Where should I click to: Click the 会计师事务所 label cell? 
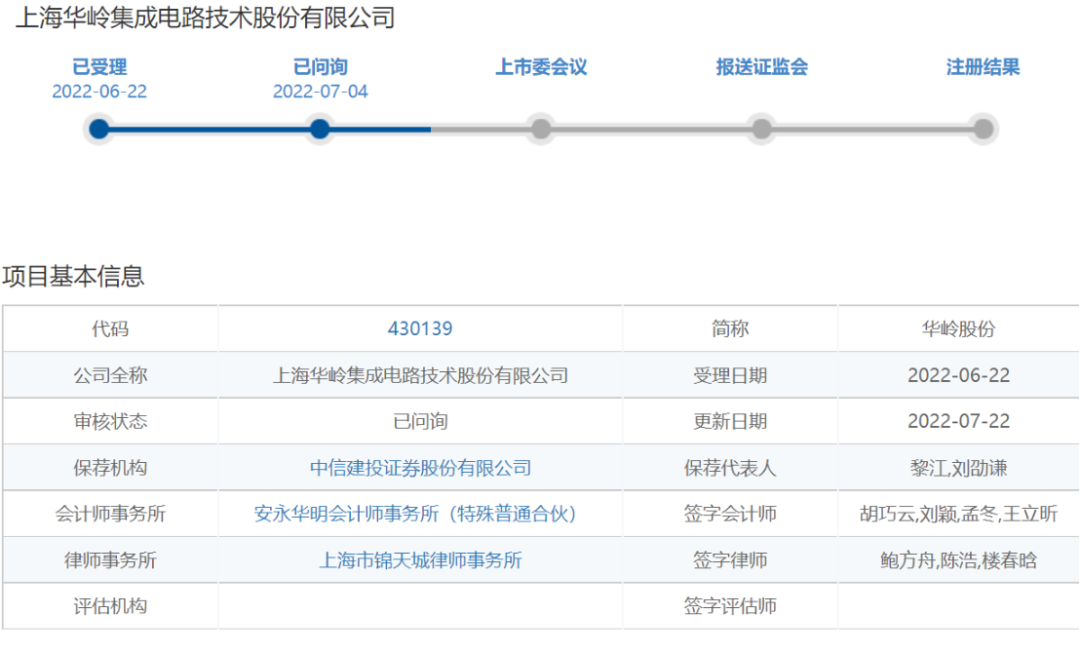coord(110,514)
